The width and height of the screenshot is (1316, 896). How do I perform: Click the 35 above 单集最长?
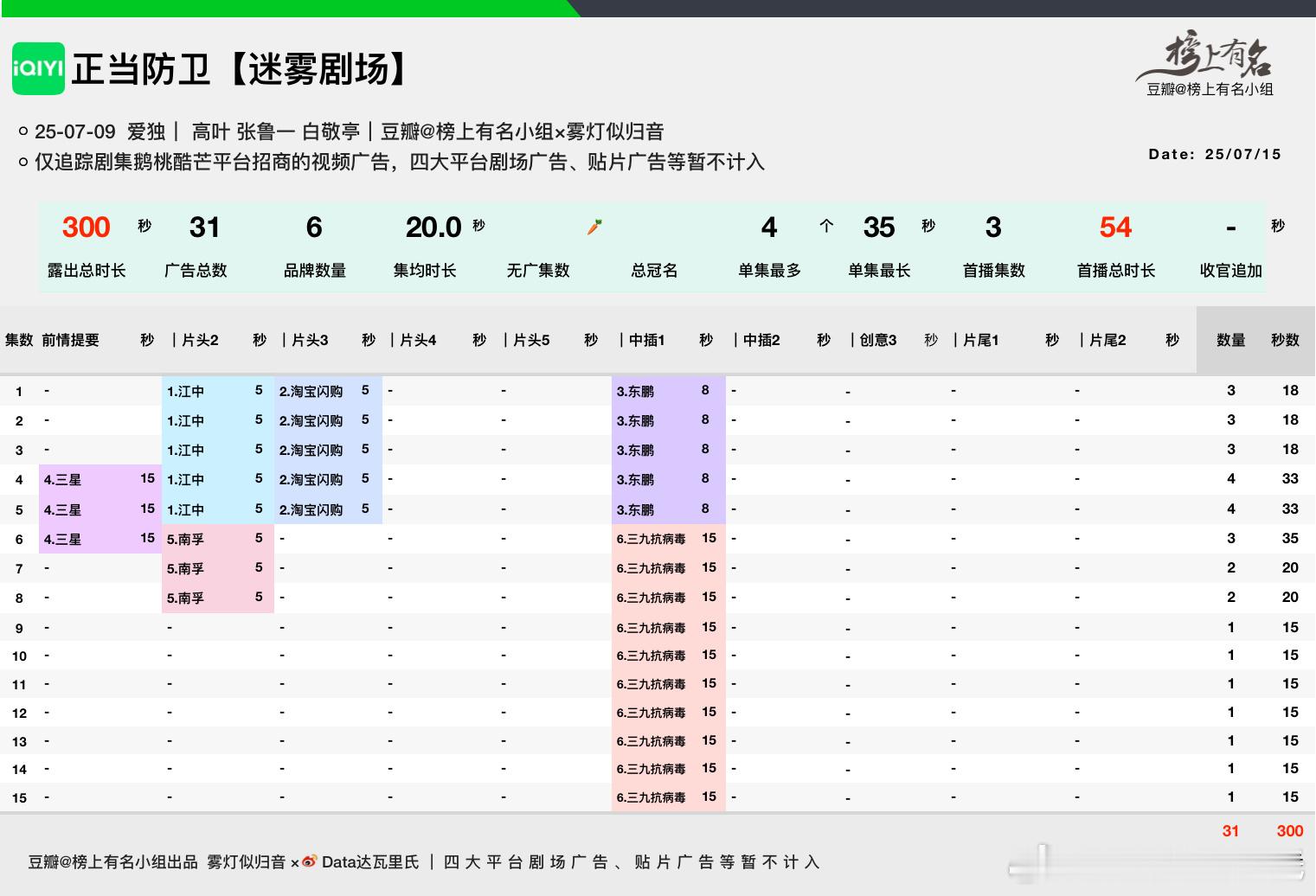coord(878,227)
